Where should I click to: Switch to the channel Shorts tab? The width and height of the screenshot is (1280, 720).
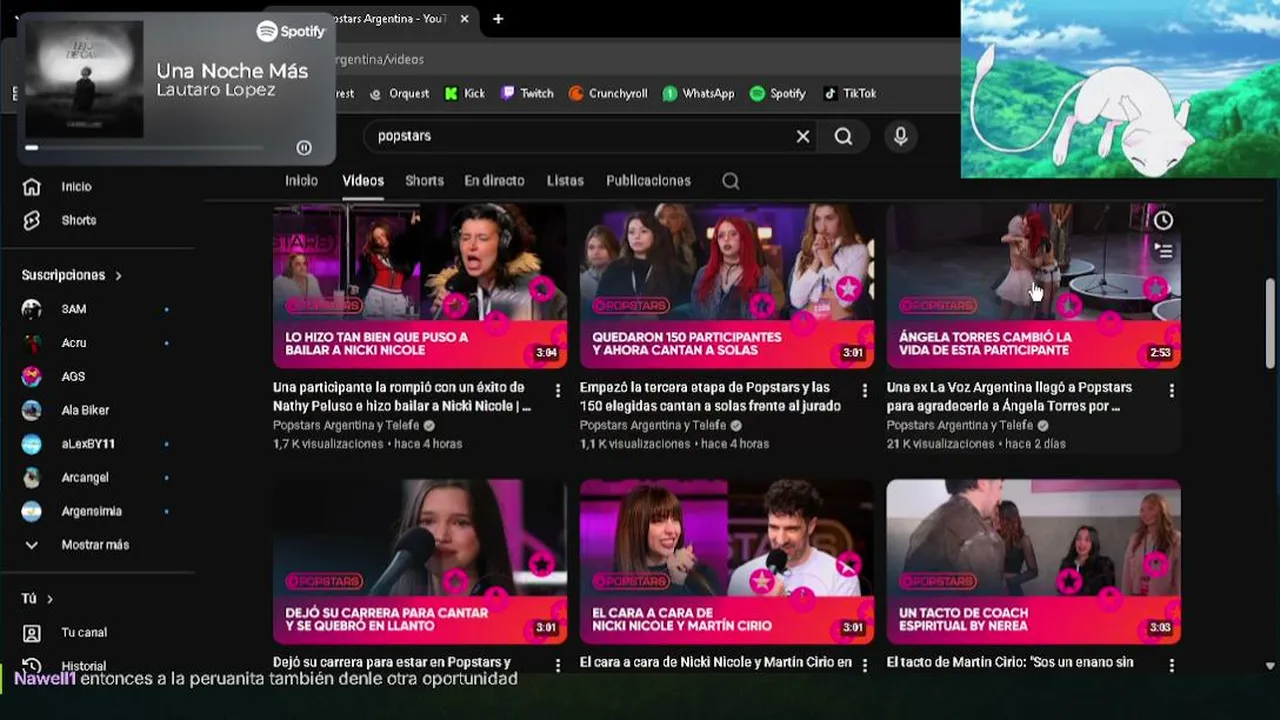tap(424, 181)
